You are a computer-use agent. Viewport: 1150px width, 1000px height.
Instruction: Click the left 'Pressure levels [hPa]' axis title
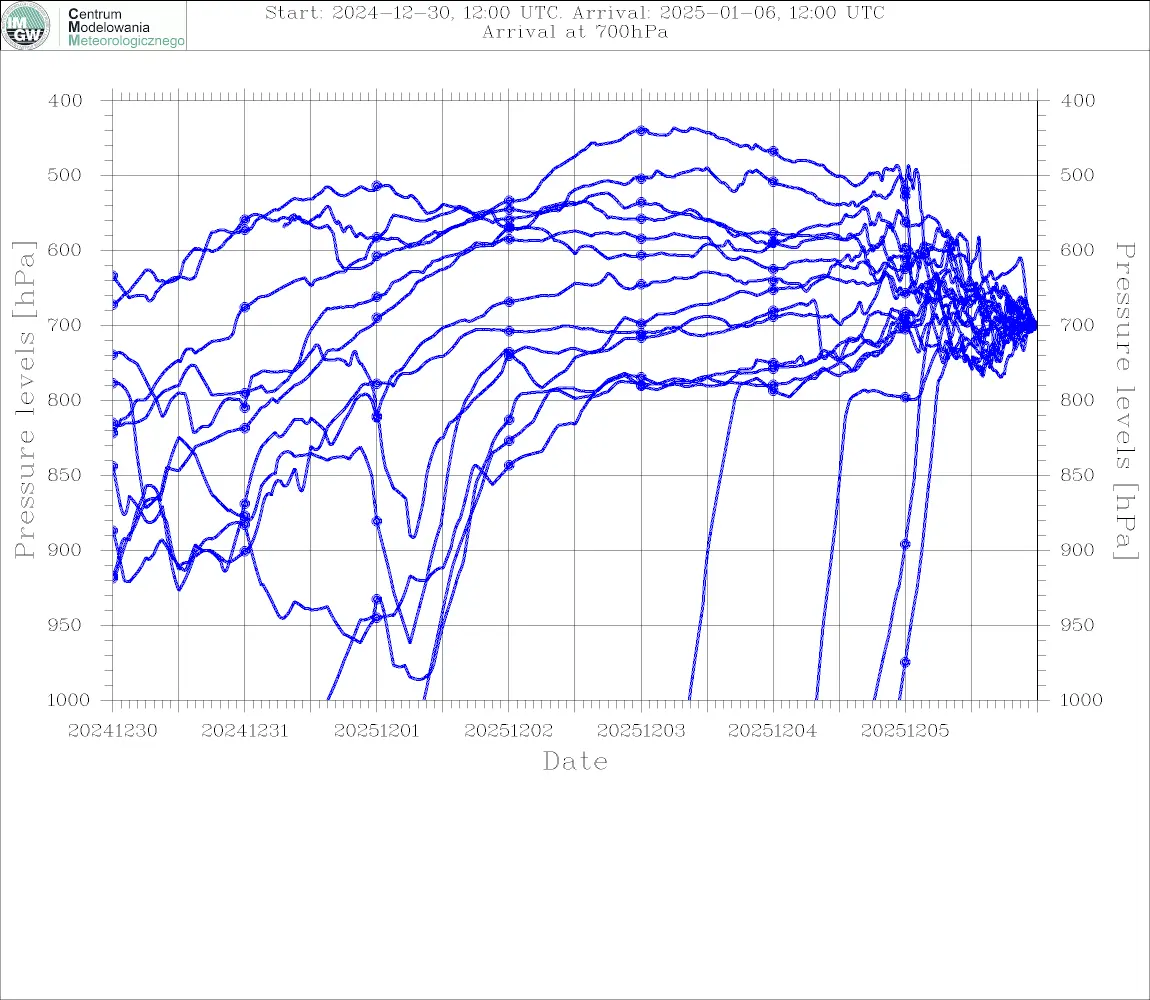(x=24, y=400)
